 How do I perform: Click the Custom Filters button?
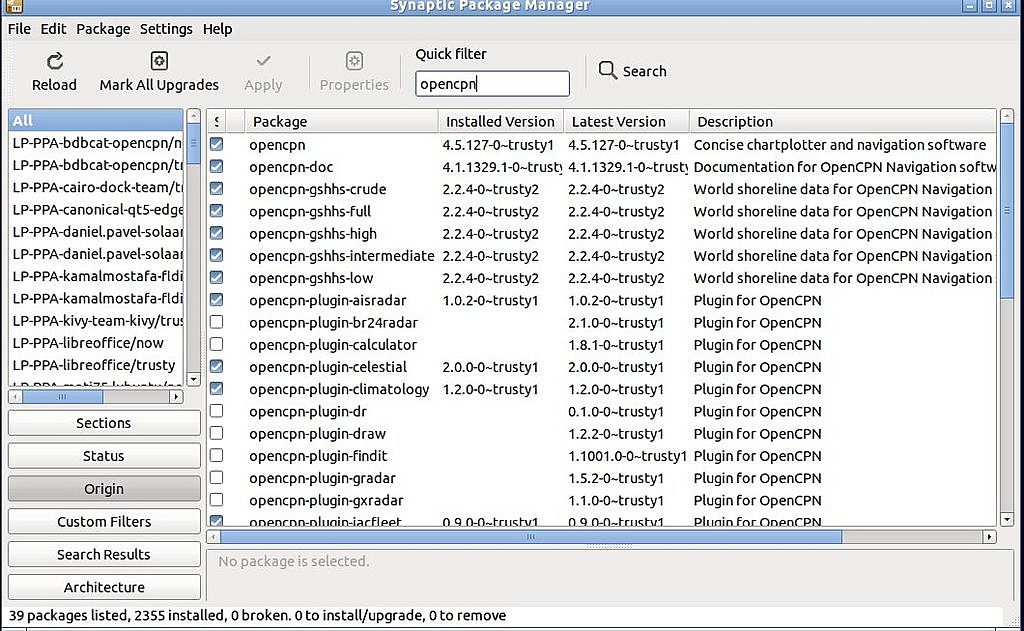point(104,521)
